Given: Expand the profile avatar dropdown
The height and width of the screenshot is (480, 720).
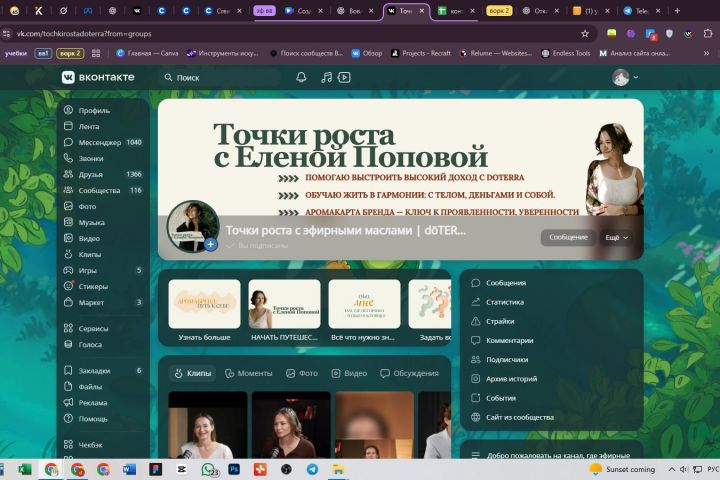Looking at the screenshot, I should point(625,77).
